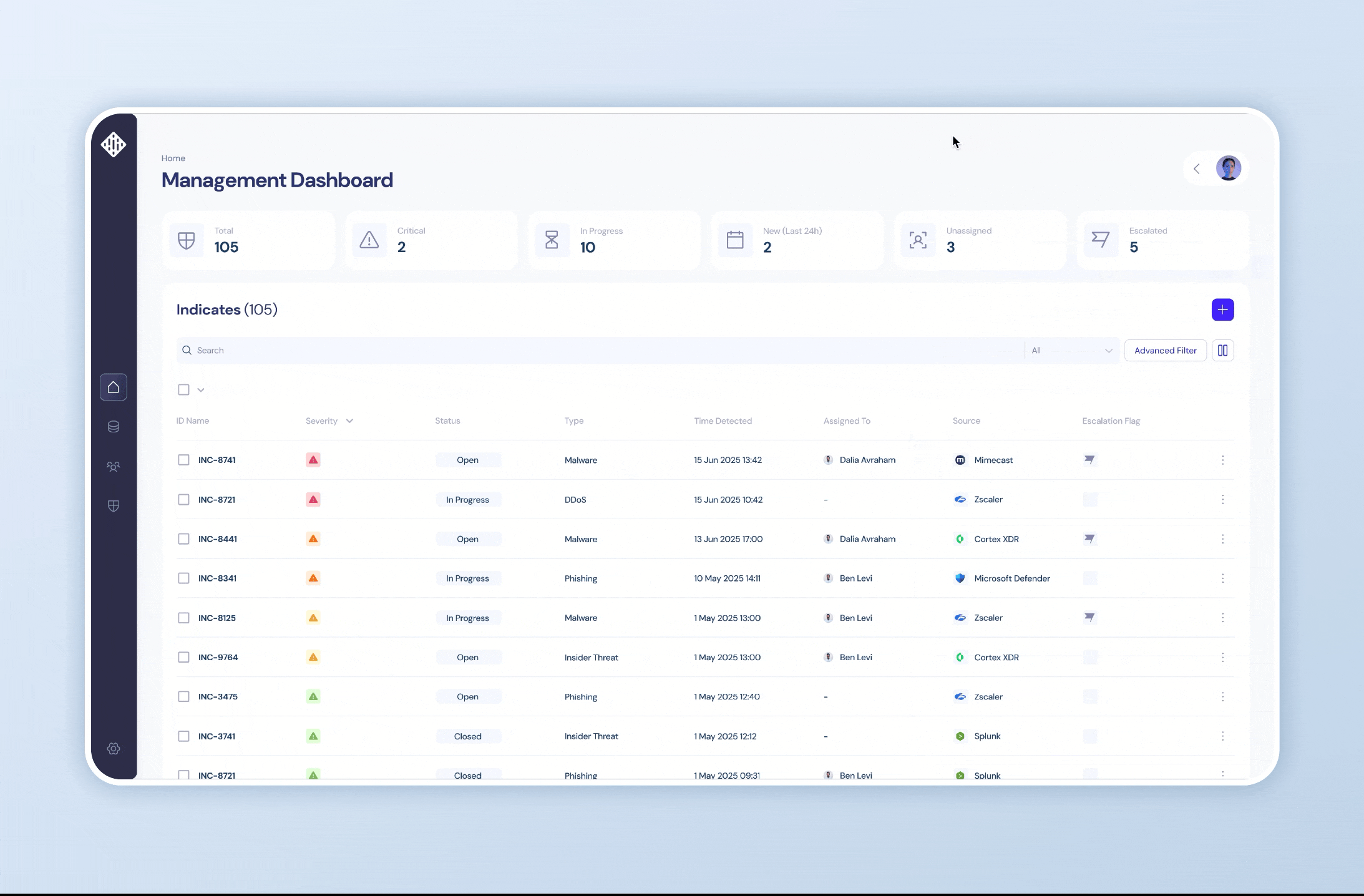Sort by Severity using its column chevron
Viewport: 1364px width, 896px height.
(x=348, y=421)
